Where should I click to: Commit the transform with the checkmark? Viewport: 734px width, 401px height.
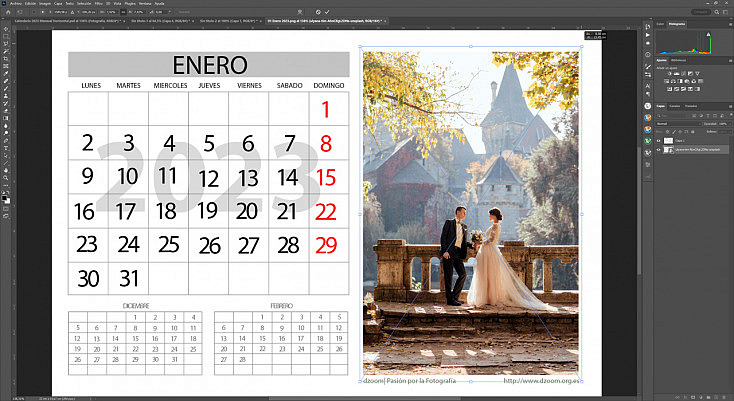pos(327,12)
